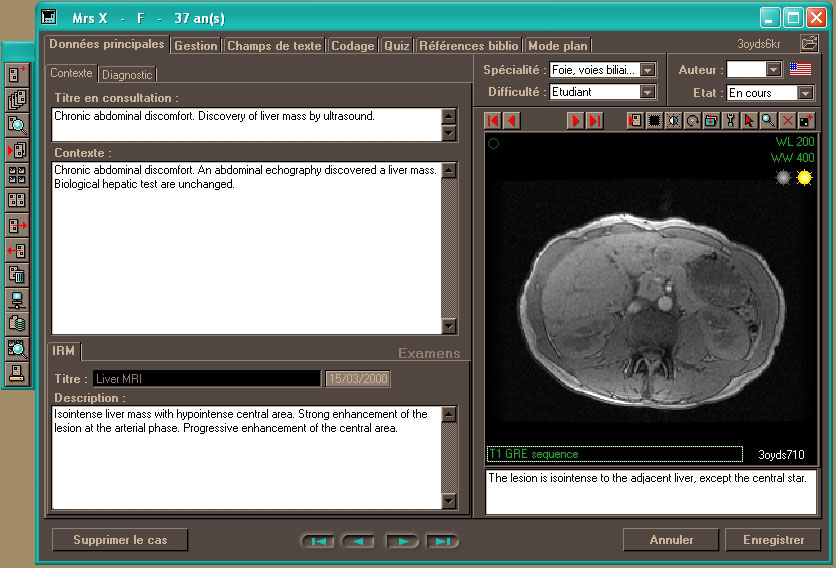This screenshot has width=836, height=568.
Task: Click the T1 GRE sequence caption field
Action: [615, 454]
